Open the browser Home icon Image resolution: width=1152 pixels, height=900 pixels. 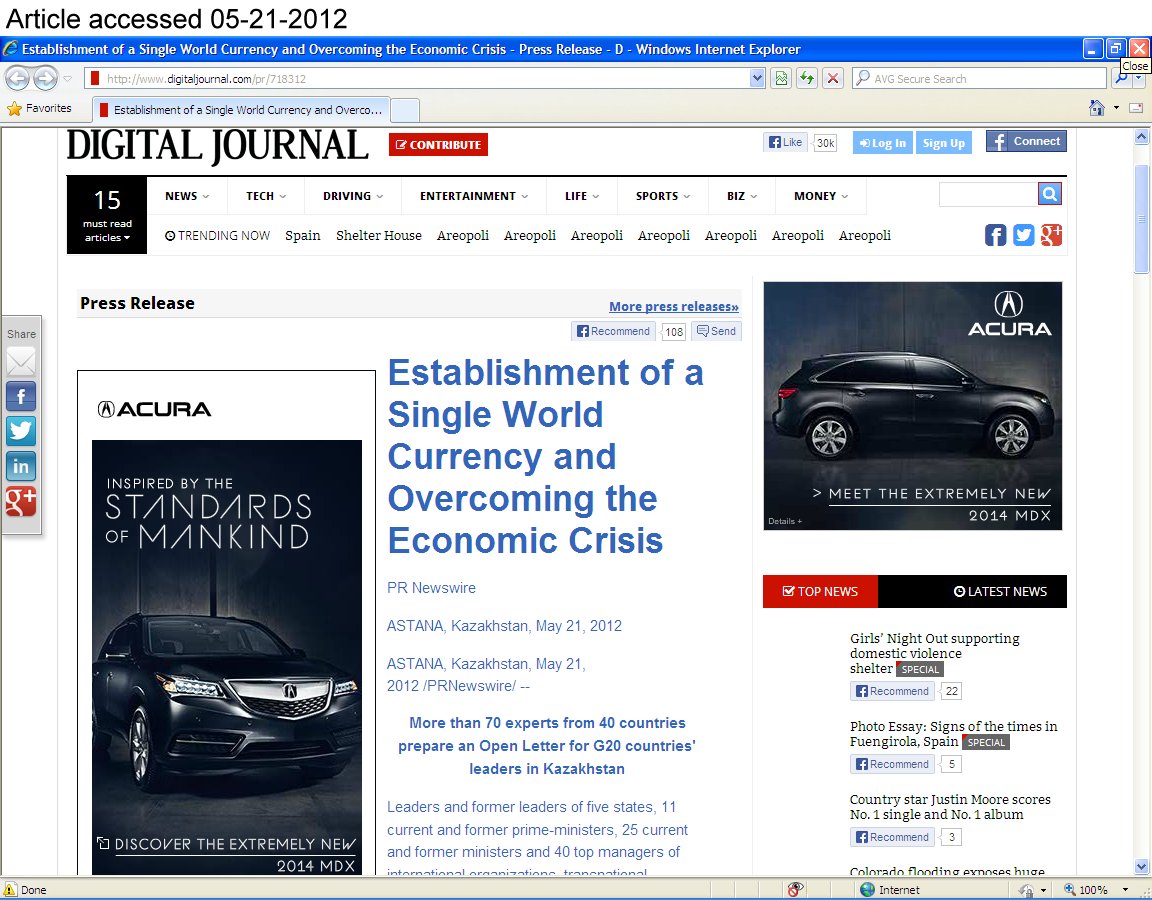1097,108
